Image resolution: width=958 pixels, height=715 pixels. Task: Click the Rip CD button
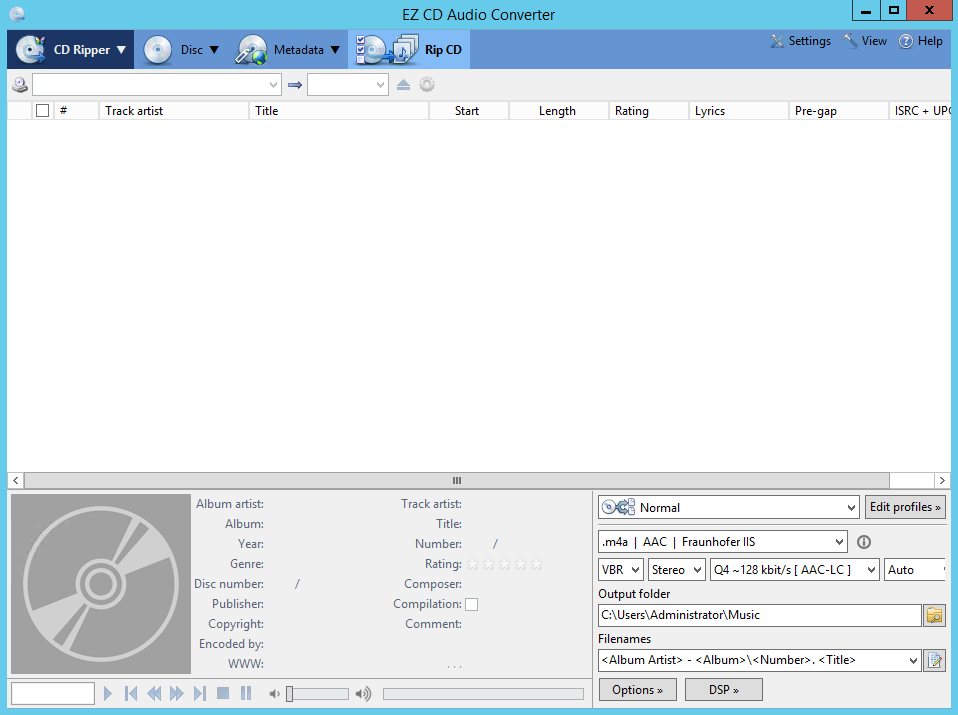click(x=409, y=50)
